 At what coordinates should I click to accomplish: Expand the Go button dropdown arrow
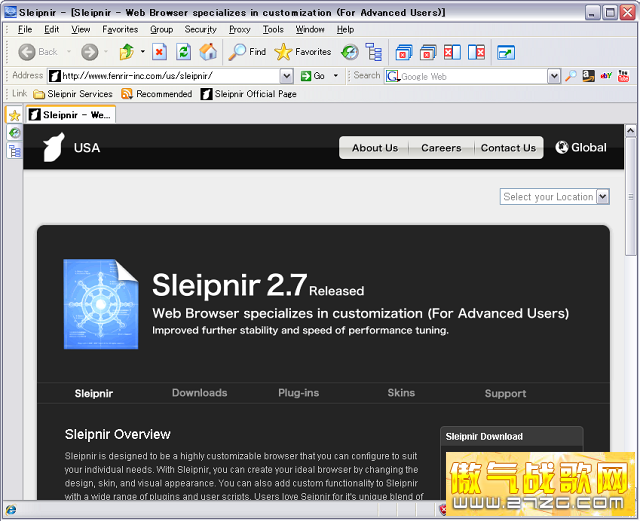click(x=336, y=76)
